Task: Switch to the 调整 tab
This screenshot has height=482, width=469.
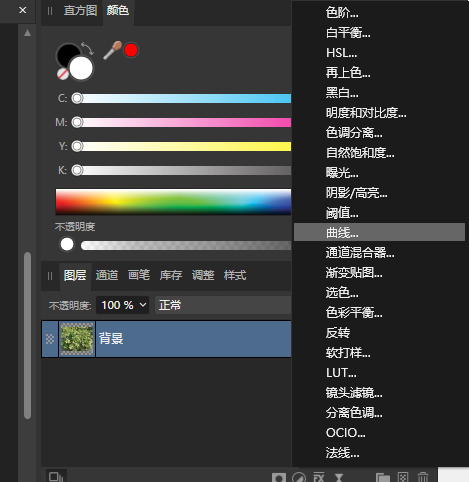Action: point(203,275)
